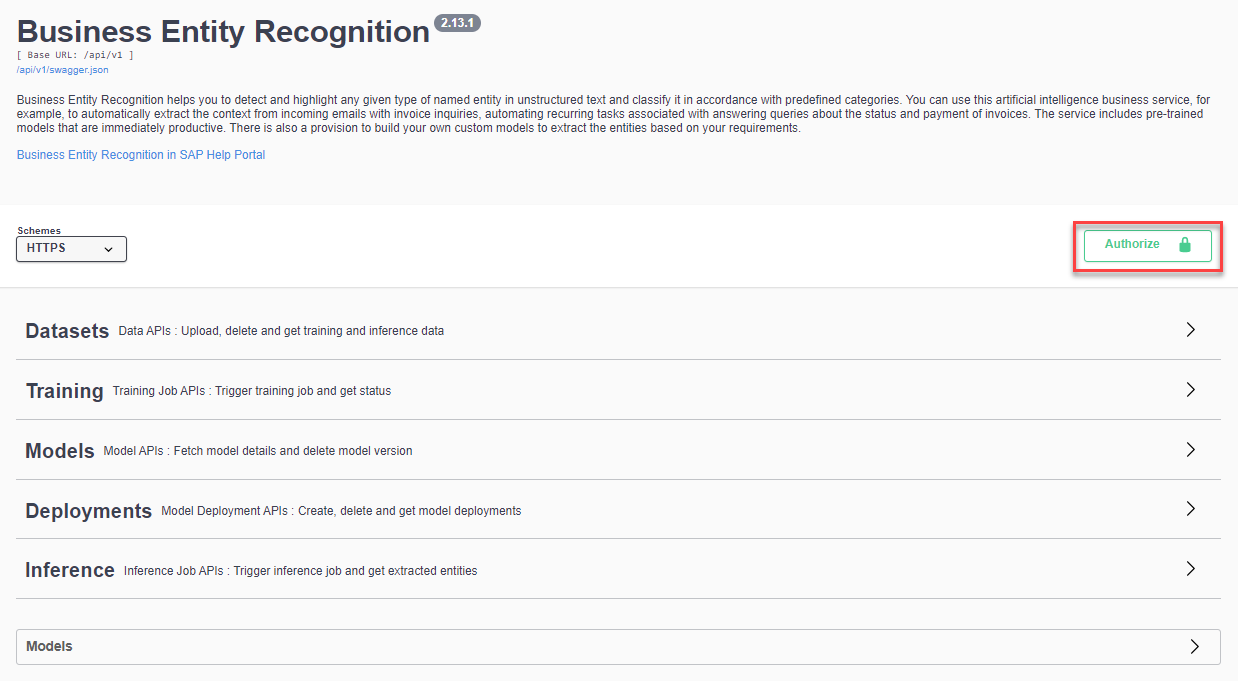This screenshot has height=681, width=1238.
Task: Expand Training section with its chevron arrow
Action: (x=1190, y=389)
